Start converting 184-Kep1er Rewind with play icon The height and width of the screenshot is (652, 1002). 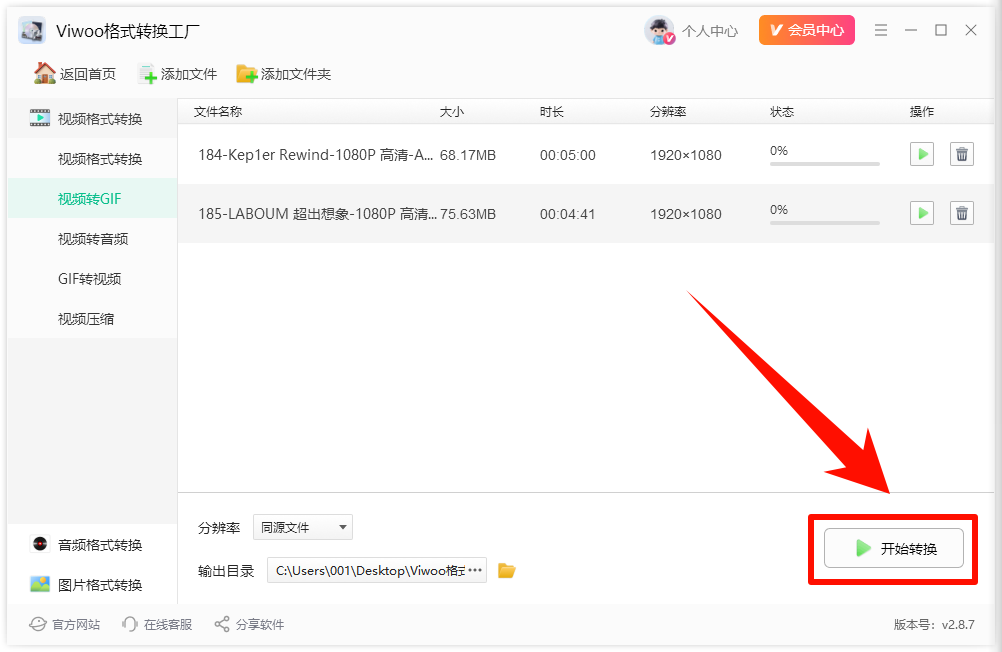(x=921, y=154)
